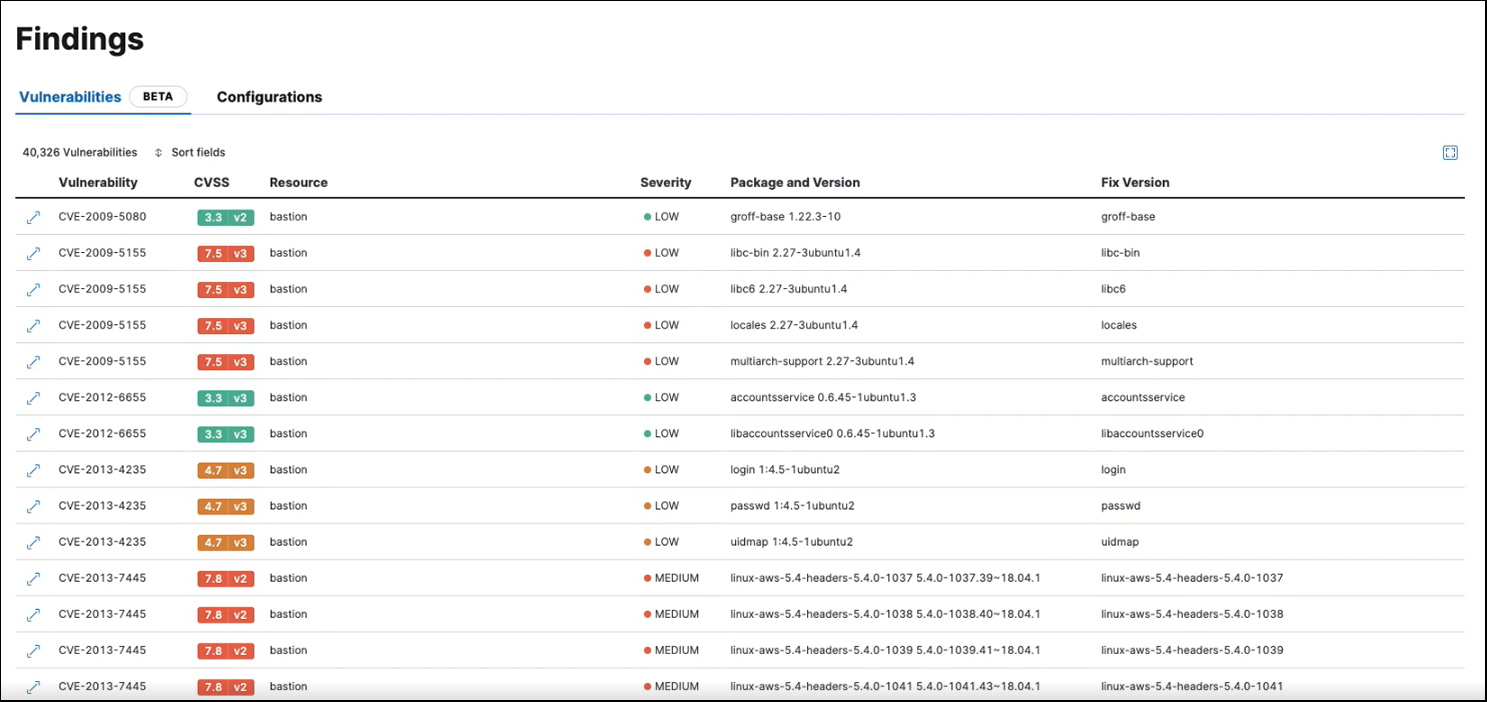Screen dimensions: 1487x702
Task: Open details arrow for CVE-2009-5080 finding
Action: (x=33, y=216)
